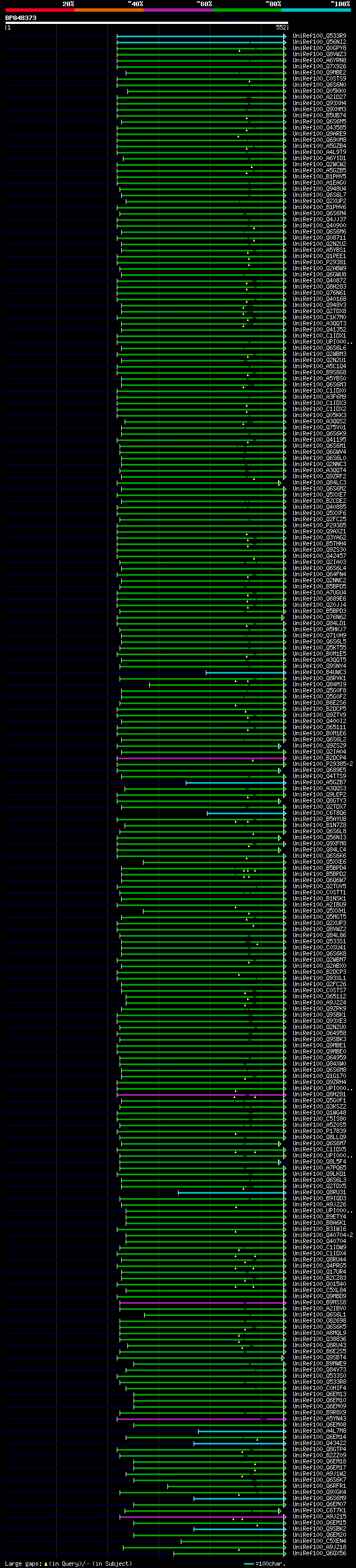The height and width of the screenshot is (1568, 356).
Task: Select the UniRef100_Q6S6N0 label
Action: (x=319, y=85)
